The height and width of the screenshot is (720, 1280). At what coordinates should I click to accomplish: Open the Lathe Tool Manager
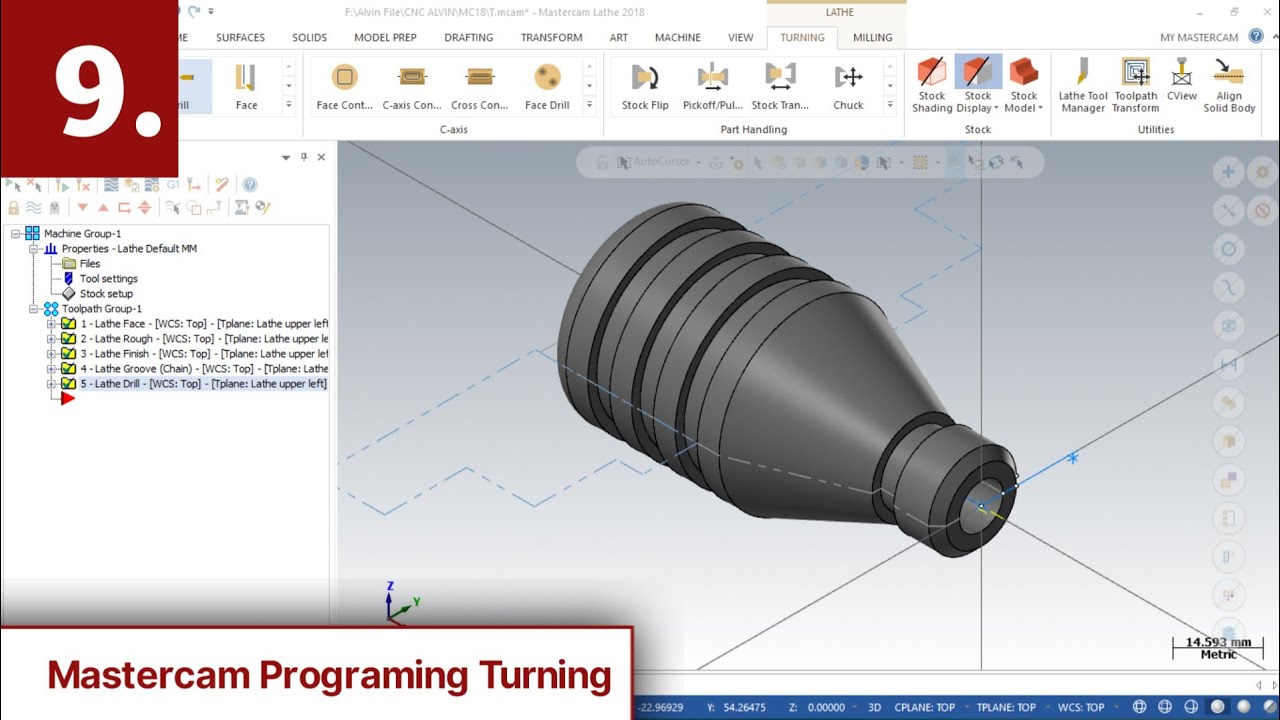(x=1083, y=86)
